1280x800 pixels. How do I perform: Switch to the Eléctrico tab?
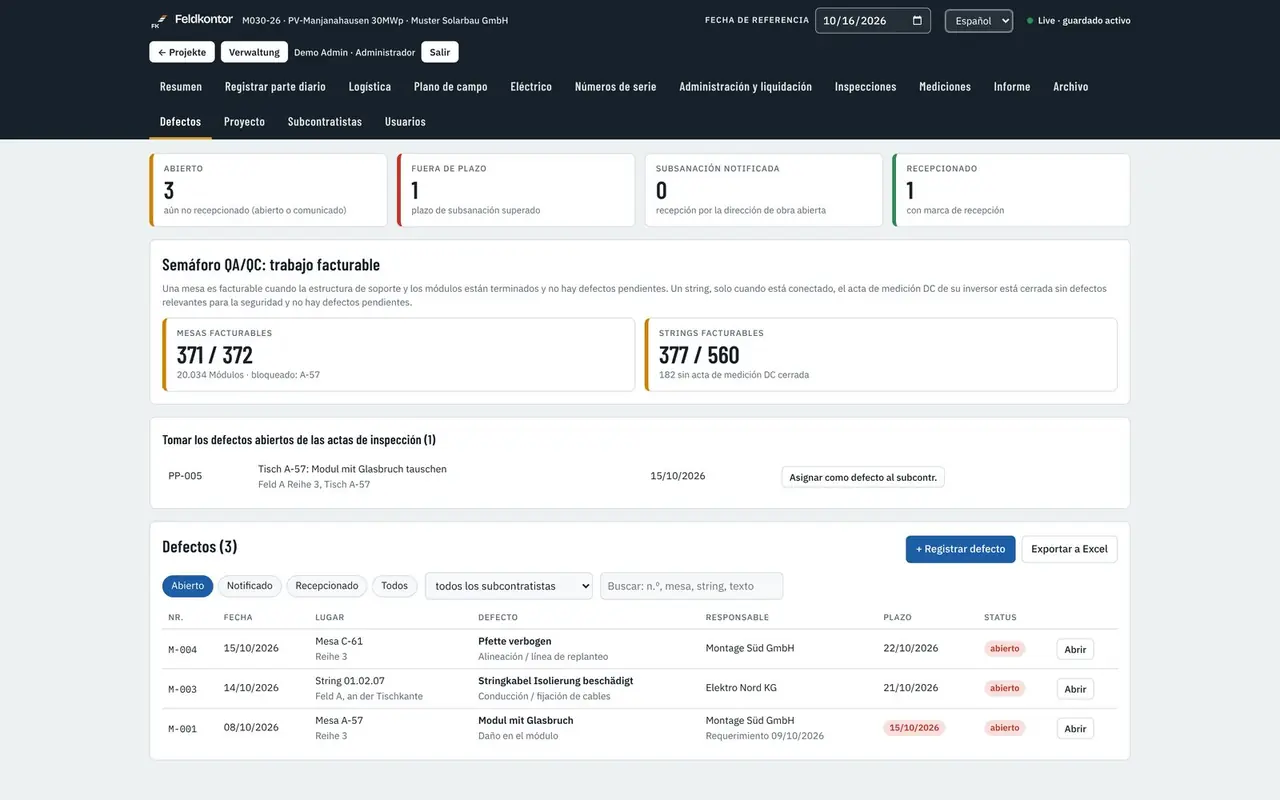(531, 87)
